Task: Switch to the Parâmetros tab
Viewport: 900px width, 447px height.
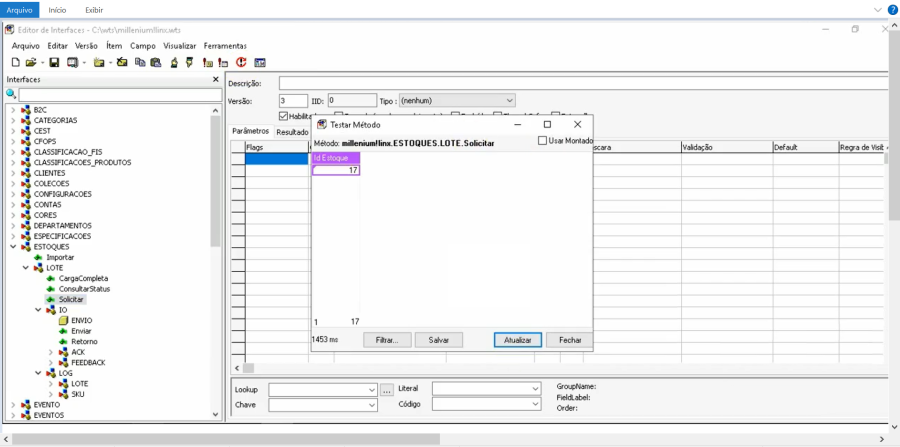Action: pos(250,131)
